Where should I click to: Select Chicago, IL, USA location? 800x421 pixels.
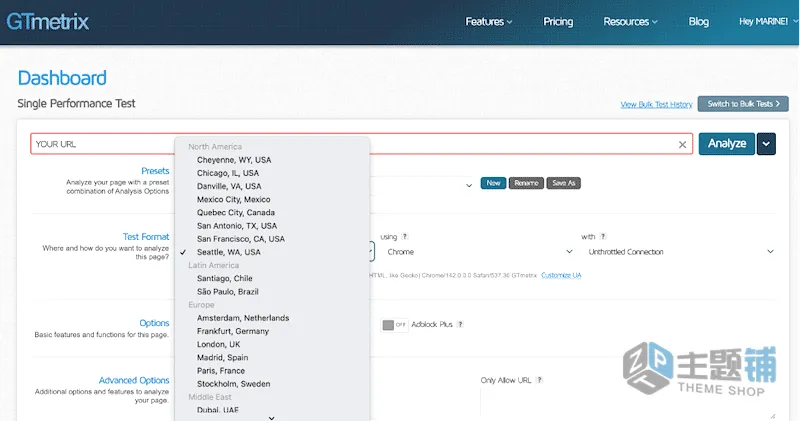[228, 173]
